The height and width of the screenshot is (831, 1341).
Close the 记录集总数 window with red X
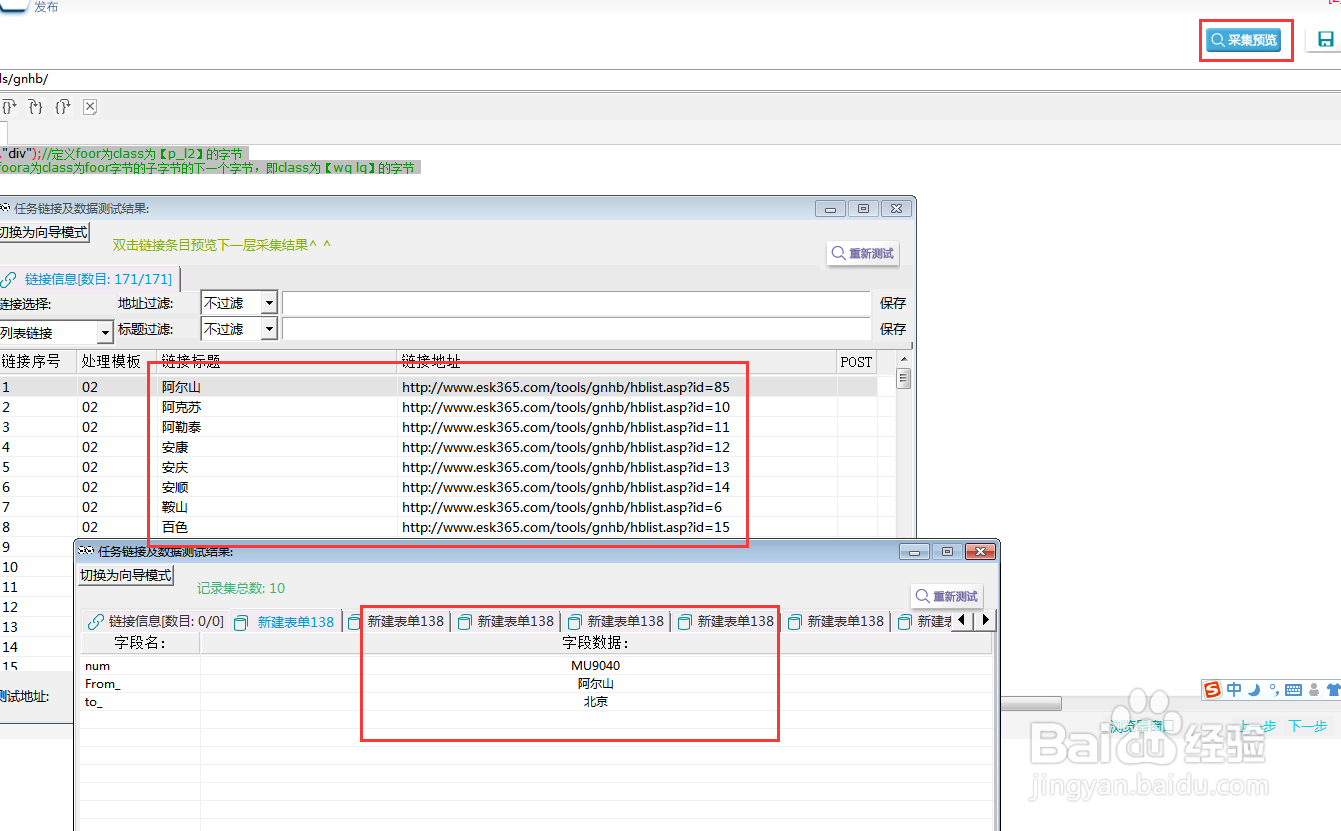click(981, 552)
